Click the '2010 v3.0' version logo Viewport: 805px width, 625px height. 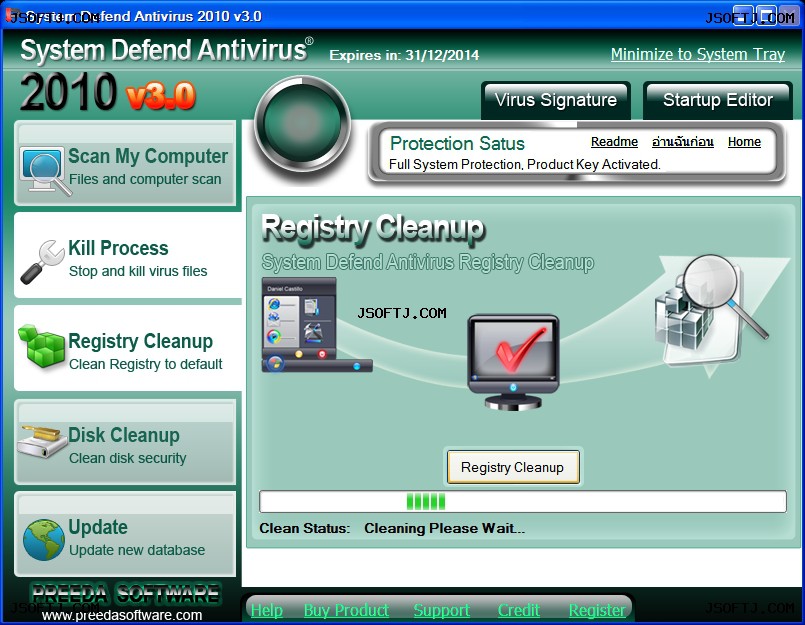coord(108,92)
